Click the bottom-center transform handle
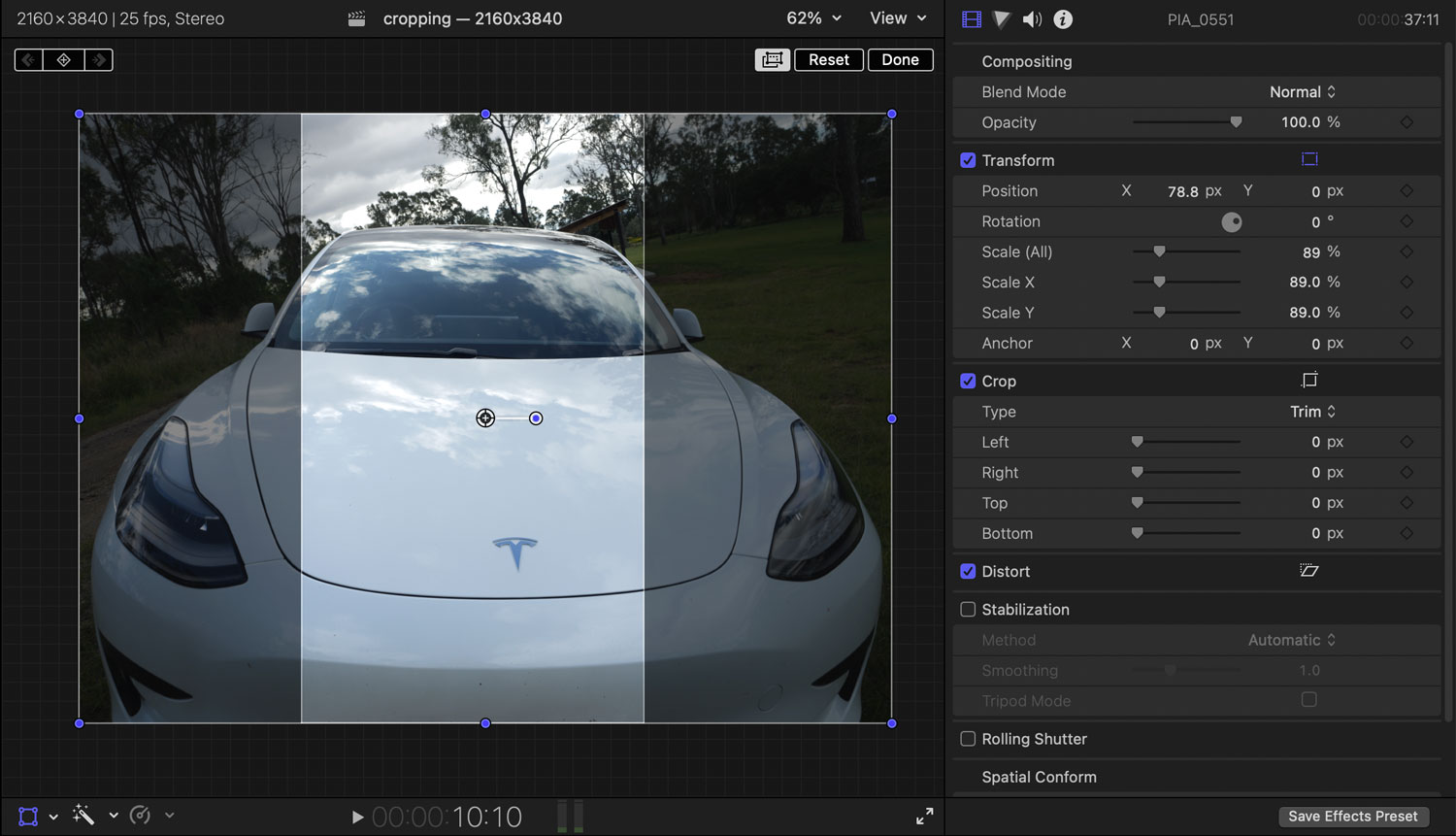Image resolution: width=1456 pixels, height=836 pixels. click(x=485, y=723)
